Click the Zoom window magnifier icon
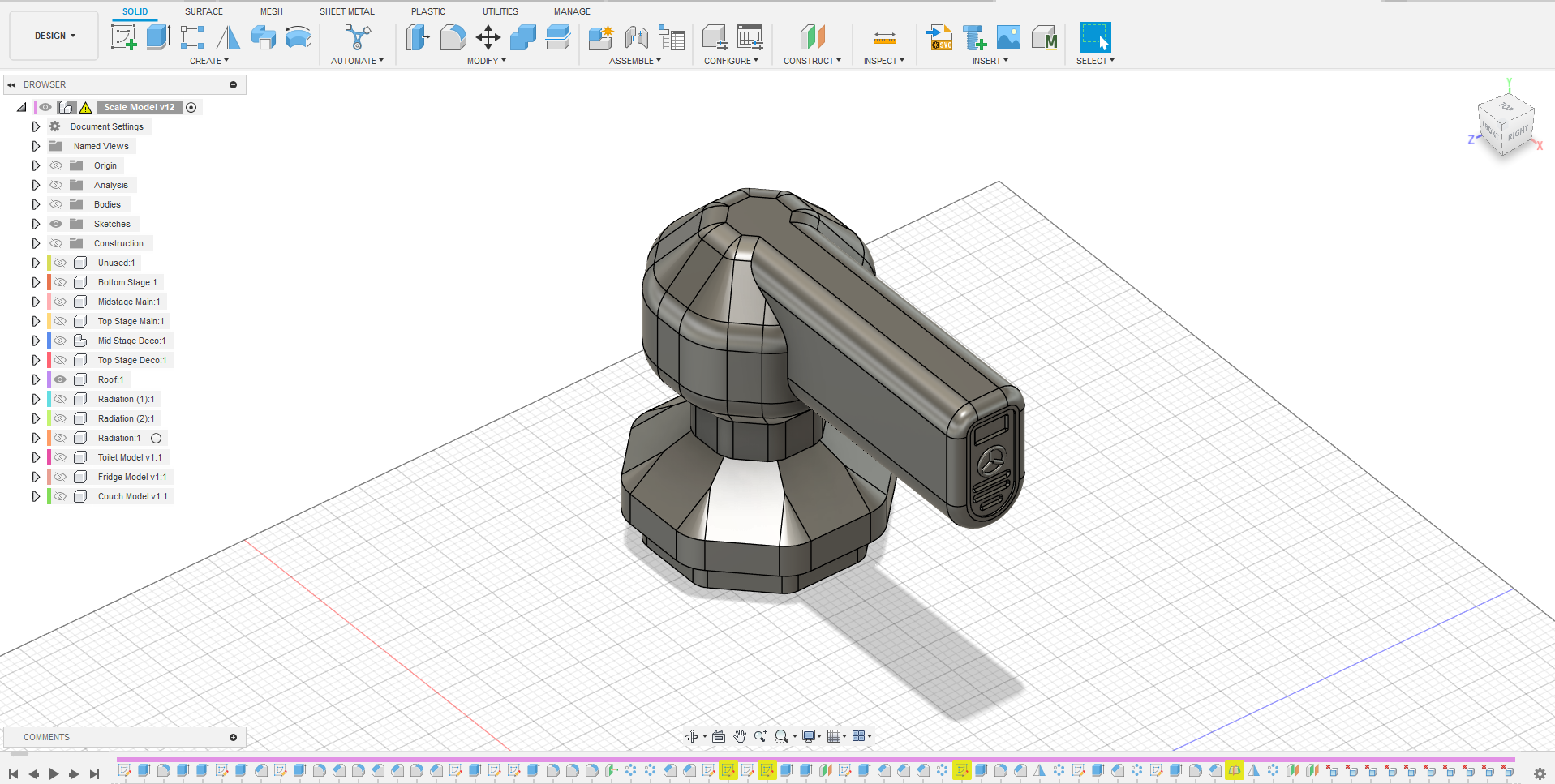 (x=782, y=736)
